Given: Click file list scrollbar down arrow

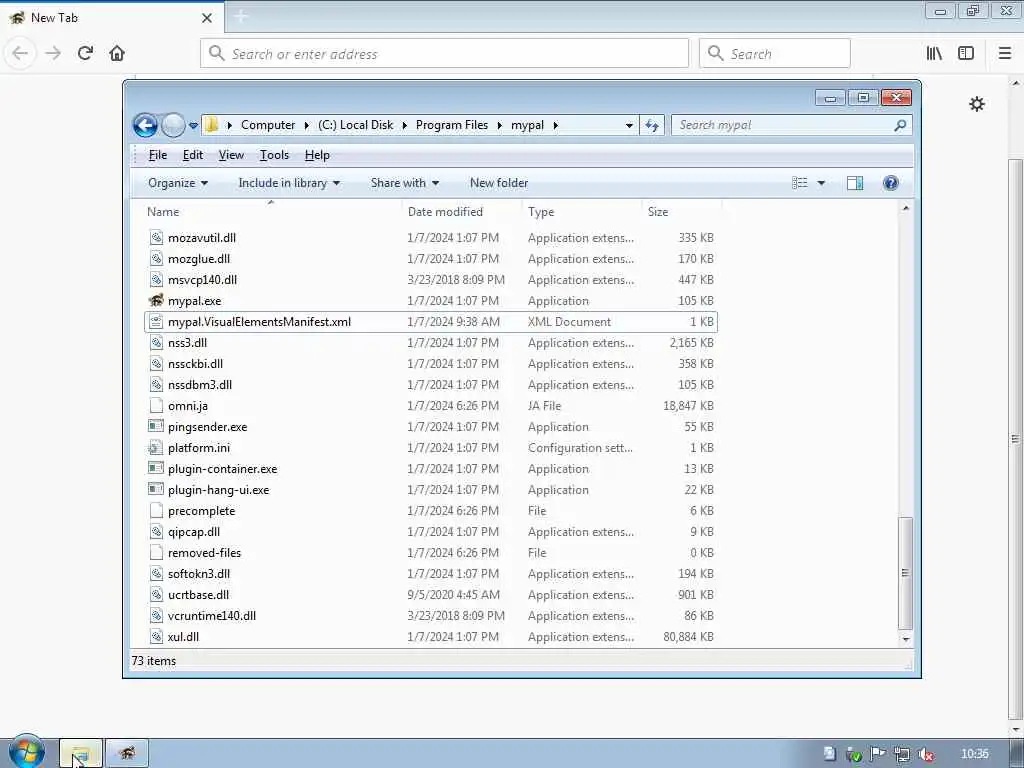Looking at the screenshot, I should click(905, 639).
